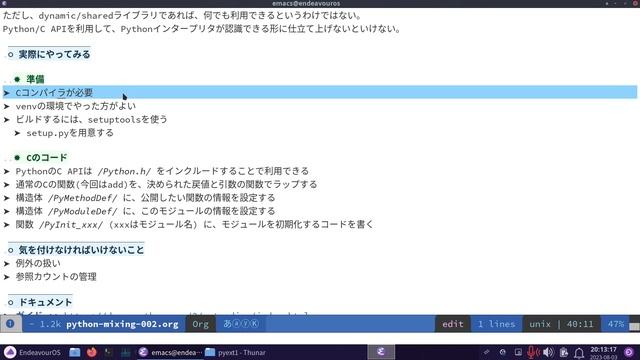640x360 pixels.
Task: Click the 参照カウントの管理 list item
Action: 56,277
